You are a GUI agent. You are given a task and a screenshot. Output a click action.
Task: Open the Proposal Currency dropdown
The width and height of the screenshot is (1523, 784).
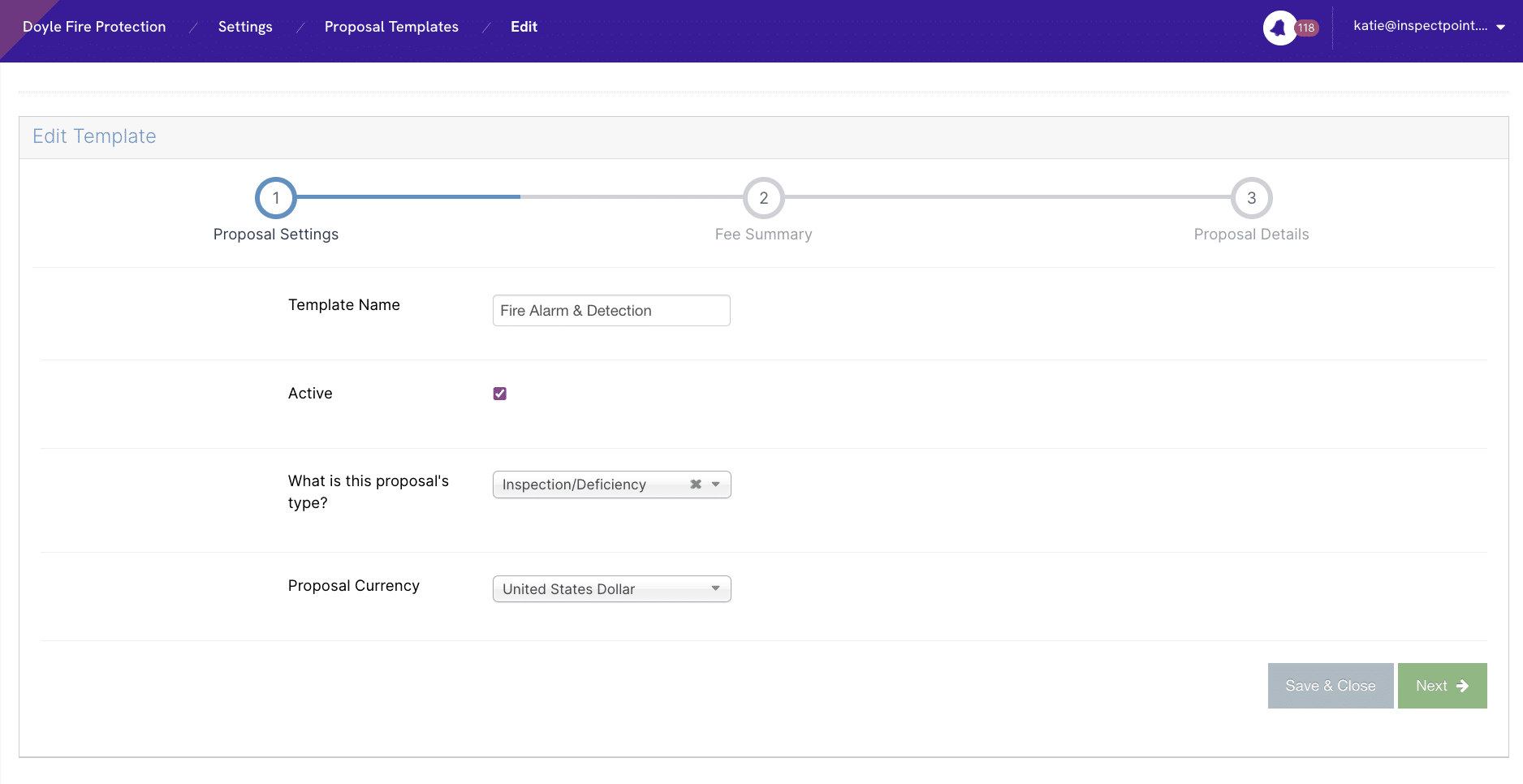pos(611,589)
